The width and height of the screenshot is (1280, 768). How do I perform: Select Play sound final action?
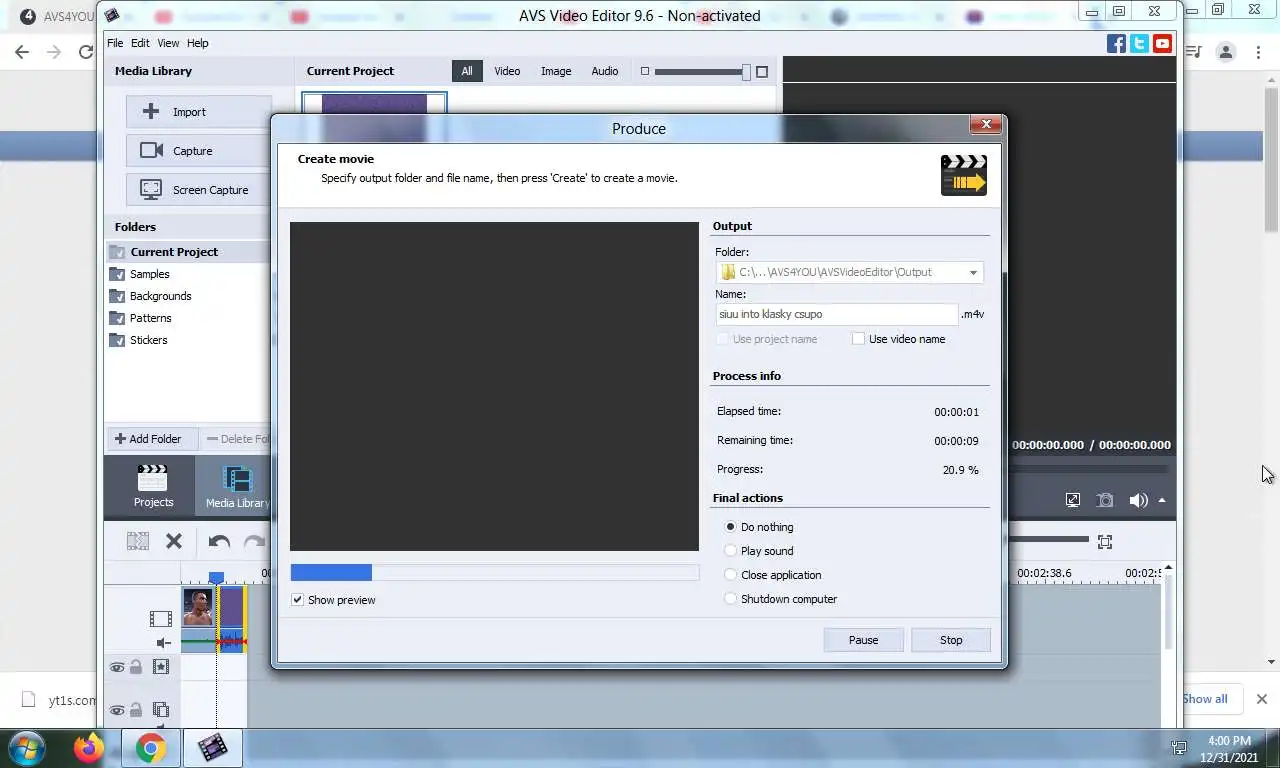[730, 551]
